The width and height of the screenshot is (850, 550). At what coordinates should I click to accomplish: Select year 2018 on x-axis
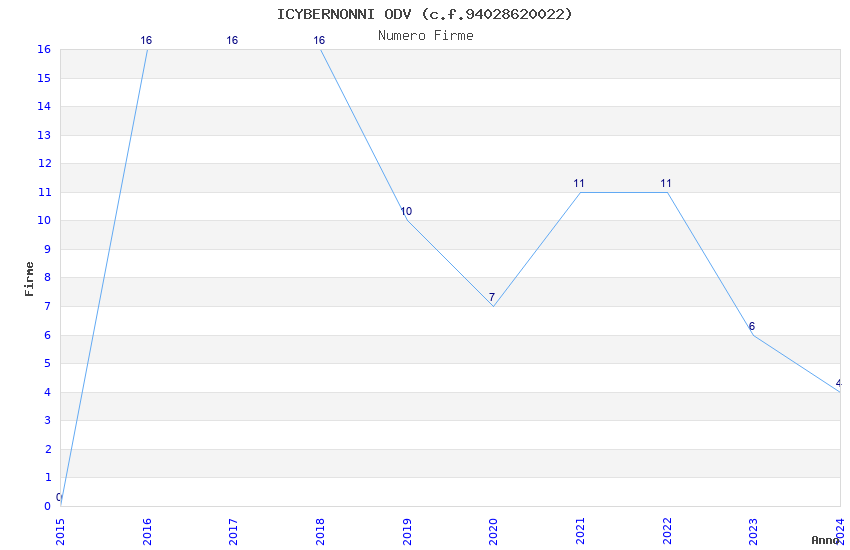click(320, 532)
